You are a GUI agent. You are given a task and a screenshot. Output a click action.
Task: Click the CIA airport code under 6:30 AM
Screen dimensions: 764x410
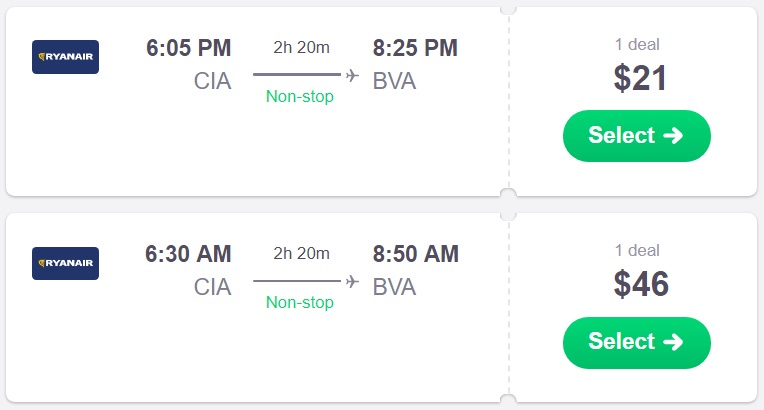tap(212, 288)
